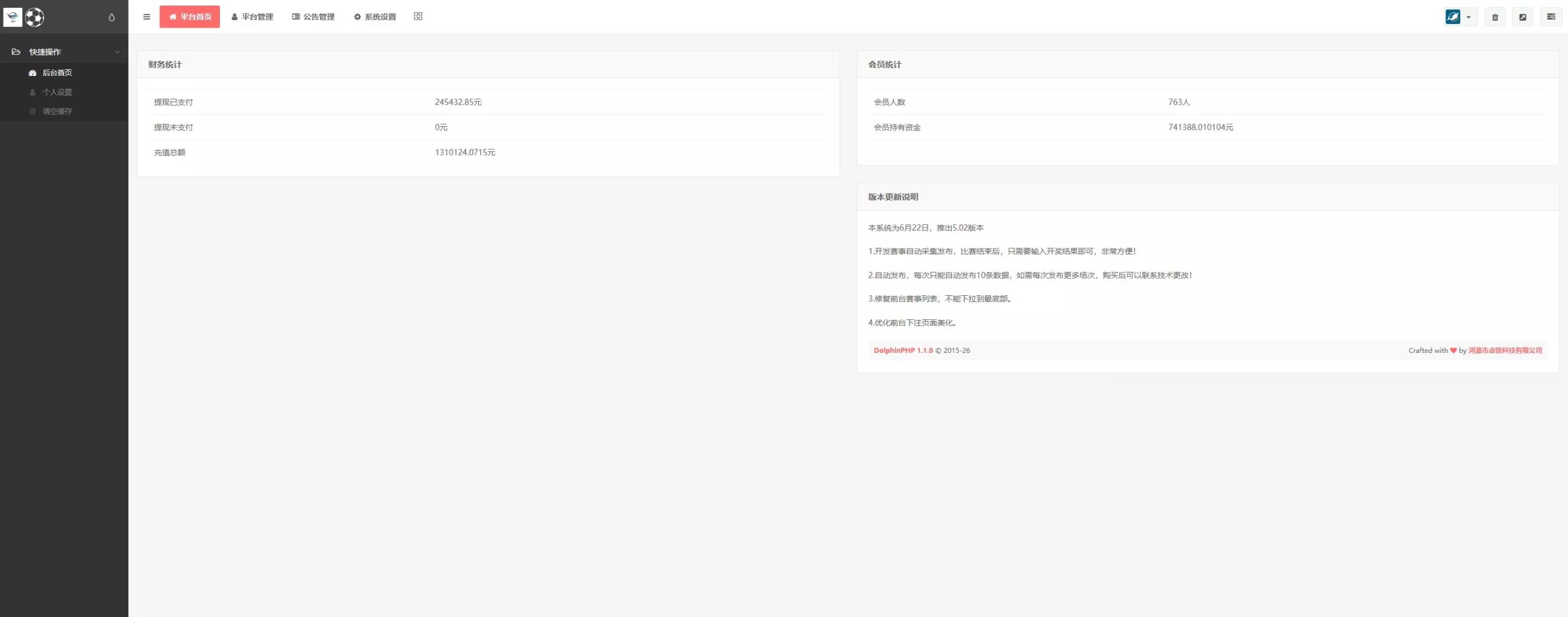Image resolution: width=1568 pixels, height=617 pixels.
Task: Click the small white logo image
Action: pos(13,17)
